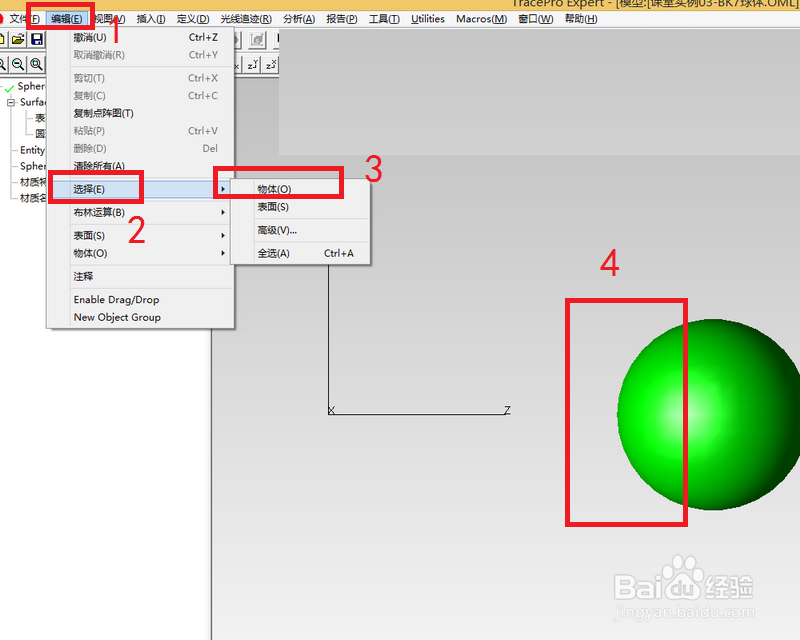Collapse the Surfac tree node
The image size is (800, 640).
click(11, 103)
